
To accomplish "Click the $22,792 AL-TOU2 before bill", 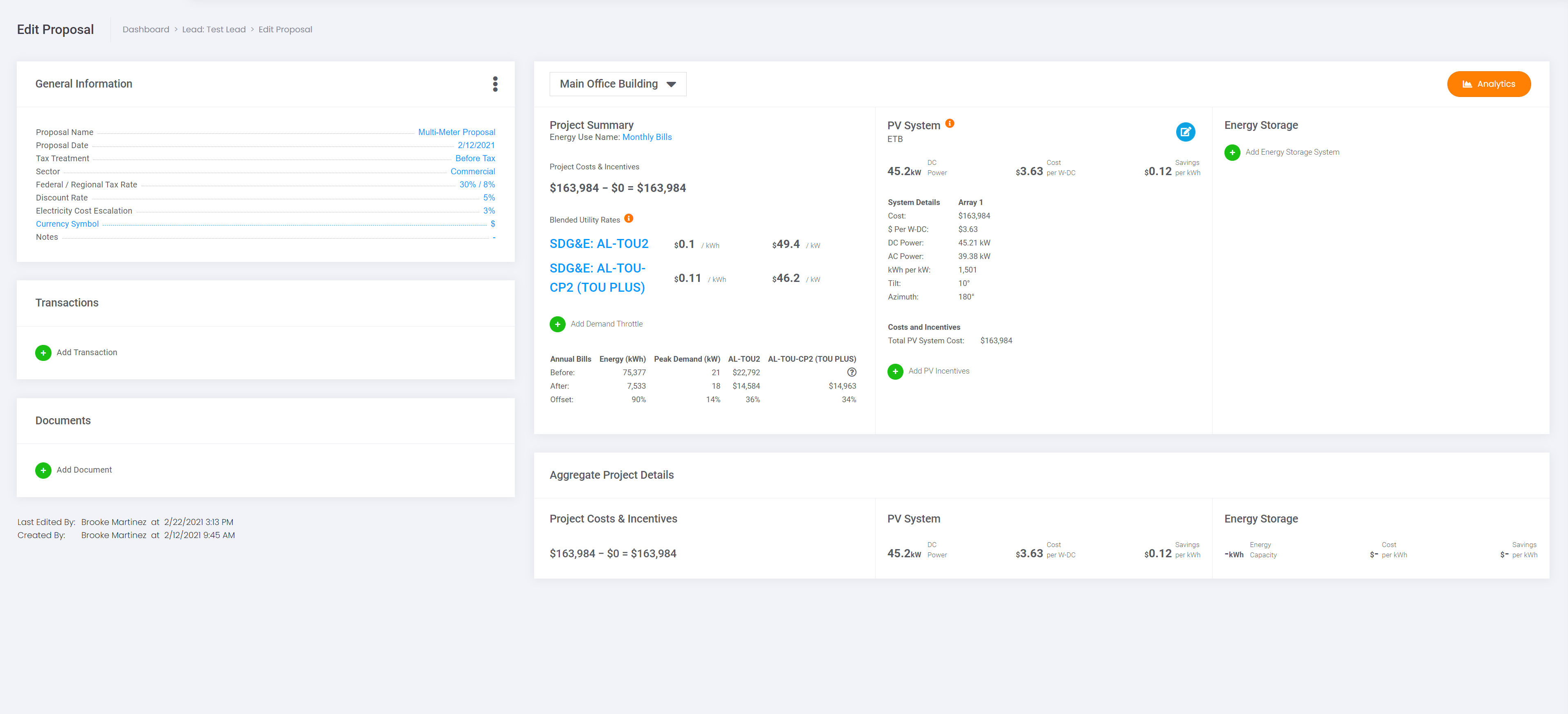I will coord(746,373).
